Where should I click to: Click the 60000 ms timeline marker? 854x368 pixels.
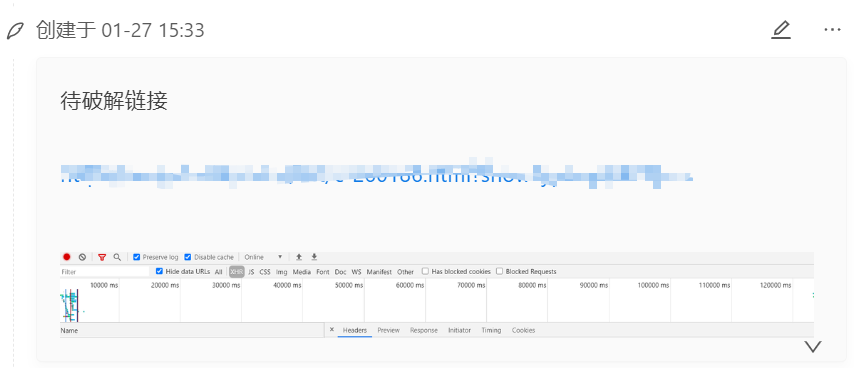(410, 285)
